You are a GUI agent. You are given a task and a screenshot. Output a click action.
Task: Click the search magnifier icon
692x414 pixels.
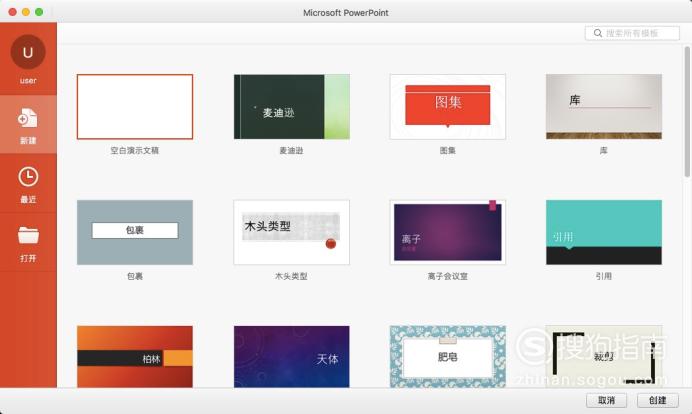point(598,33)
